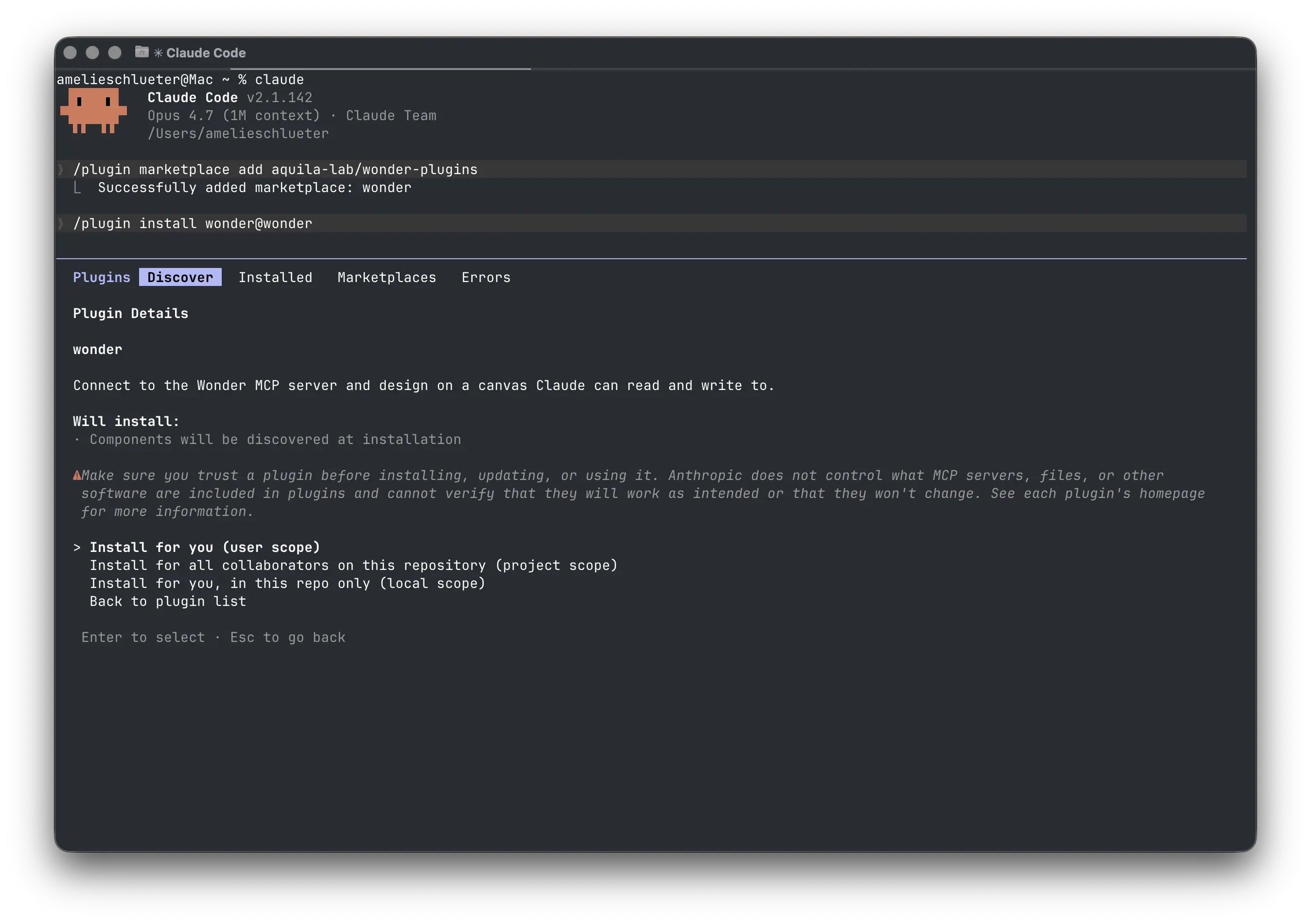
Task: Maximize the window using third traffic light
Action: click(x=115, y=53)
